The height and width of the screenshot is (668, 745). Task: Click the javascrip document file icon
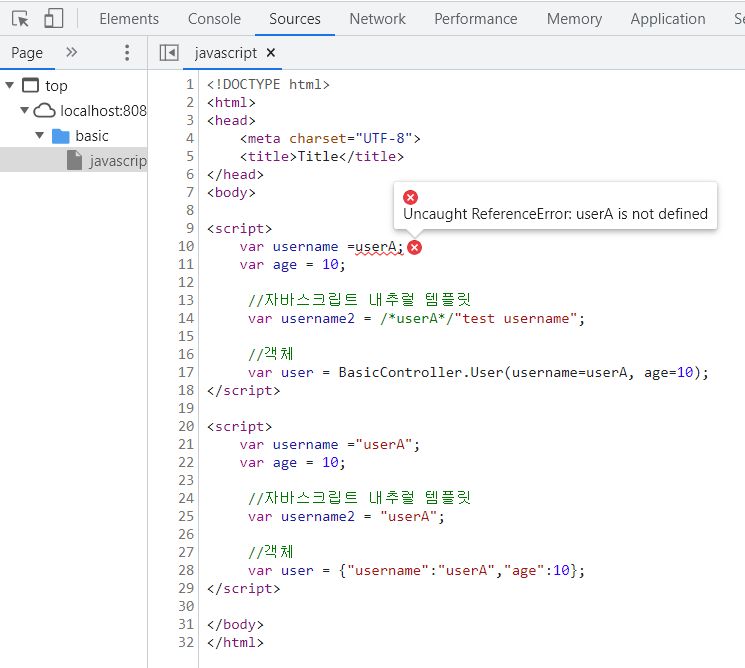[x=74, y=160]
